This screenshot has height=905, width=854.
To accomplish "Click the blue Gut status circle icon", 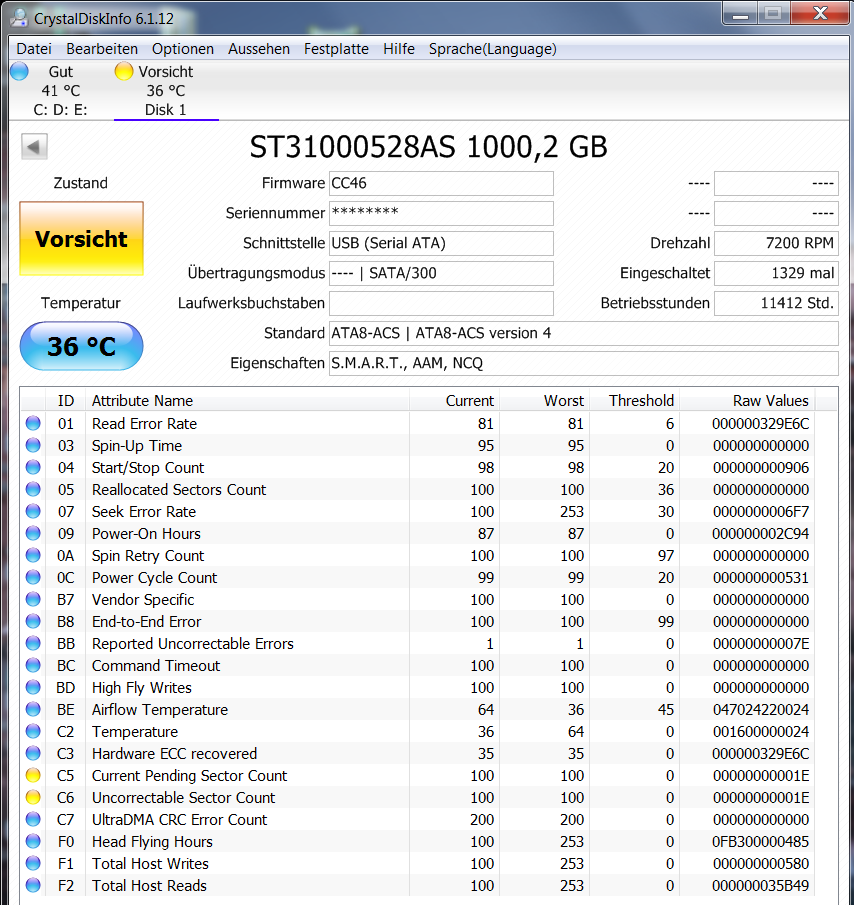I will point(20,71).
